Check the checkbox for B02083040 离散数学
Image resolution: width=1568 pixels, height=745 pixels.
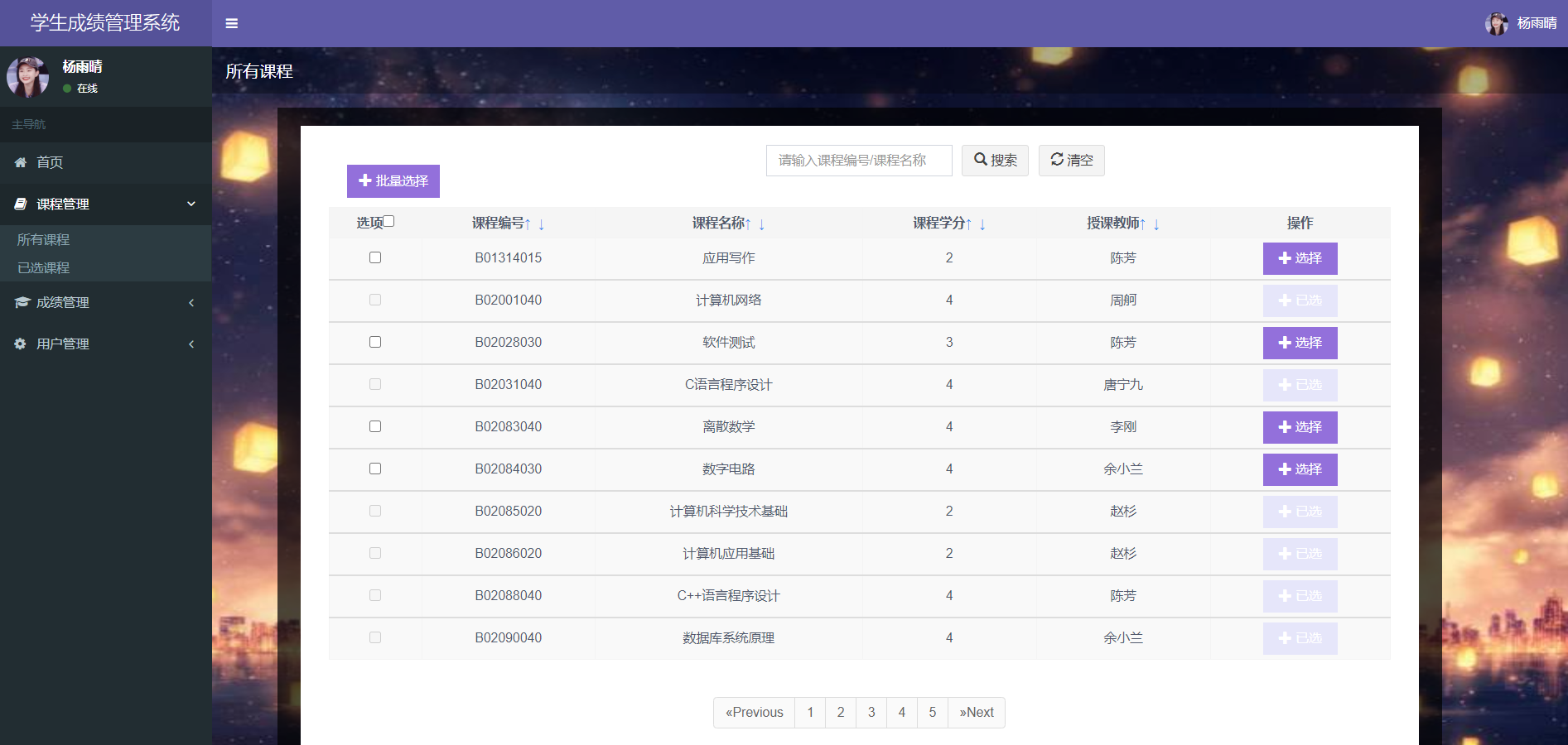(375, 426)
